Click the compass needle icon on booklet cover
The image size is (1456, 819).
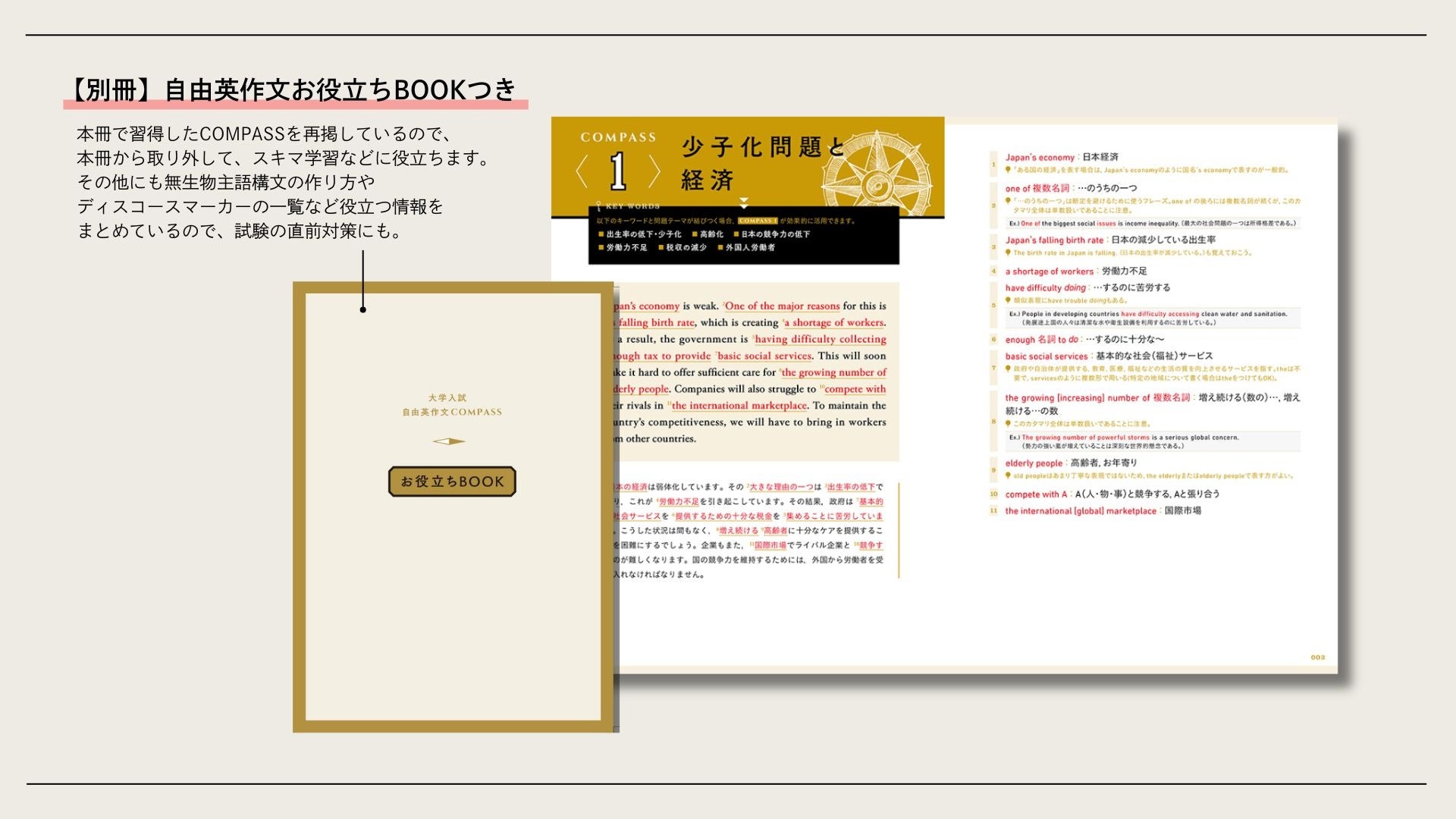[x=449, y=441]
